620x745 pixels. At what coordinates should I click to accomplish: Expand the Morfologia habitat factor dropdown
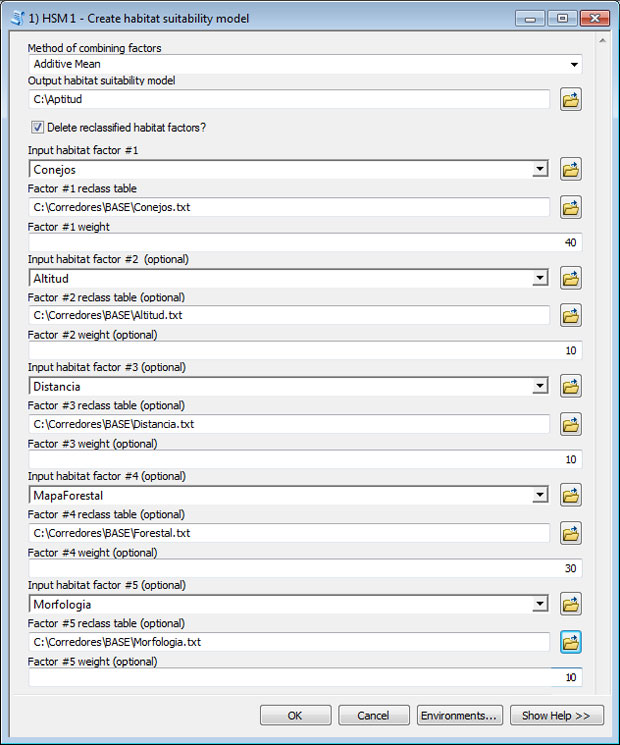click(x=540, y=604)
